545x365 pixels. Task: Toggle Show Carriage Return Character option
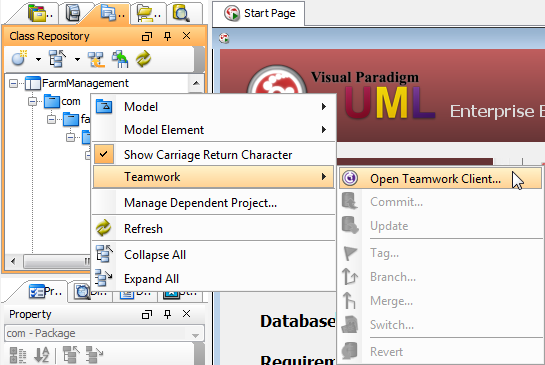[214, 155]
